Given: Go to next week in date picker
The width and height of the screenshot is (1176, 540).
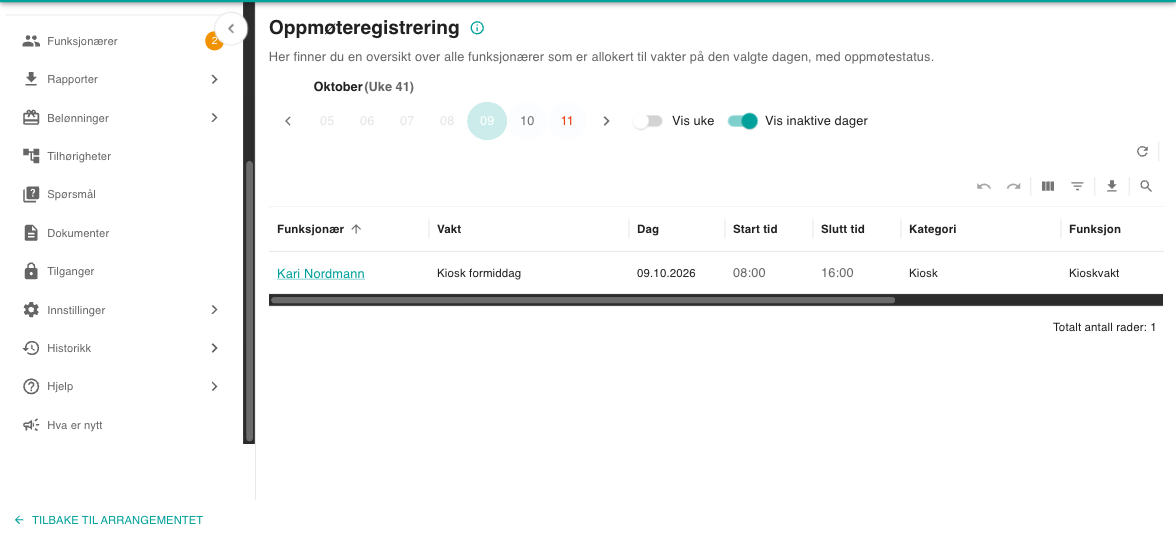Looking at the screenshot, I should tap(607, 121).
